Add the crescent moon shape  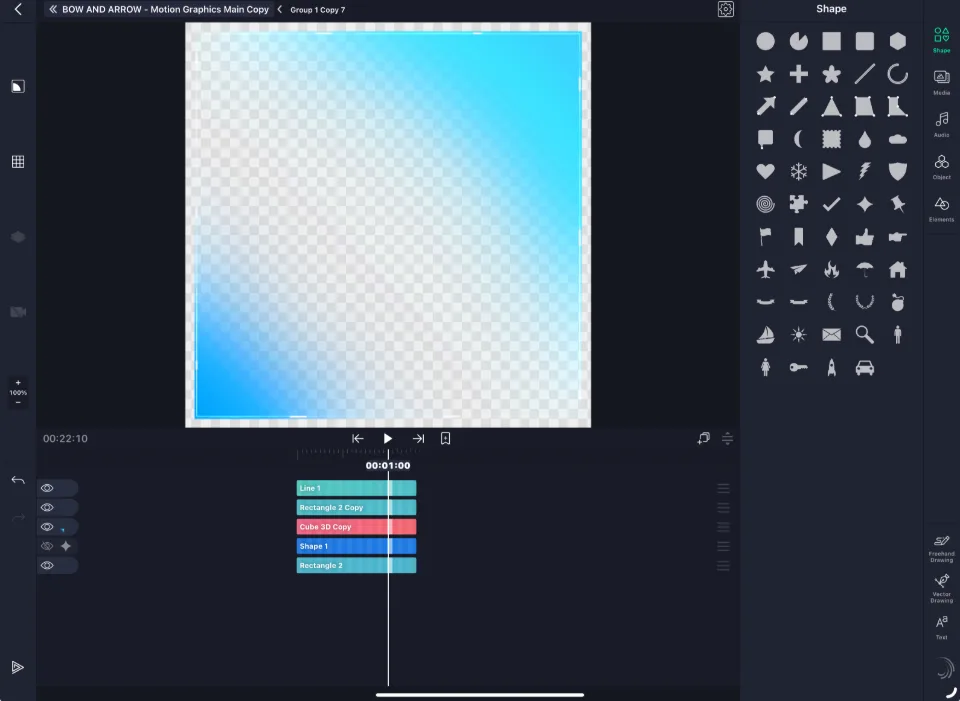(x=798, y=139)
